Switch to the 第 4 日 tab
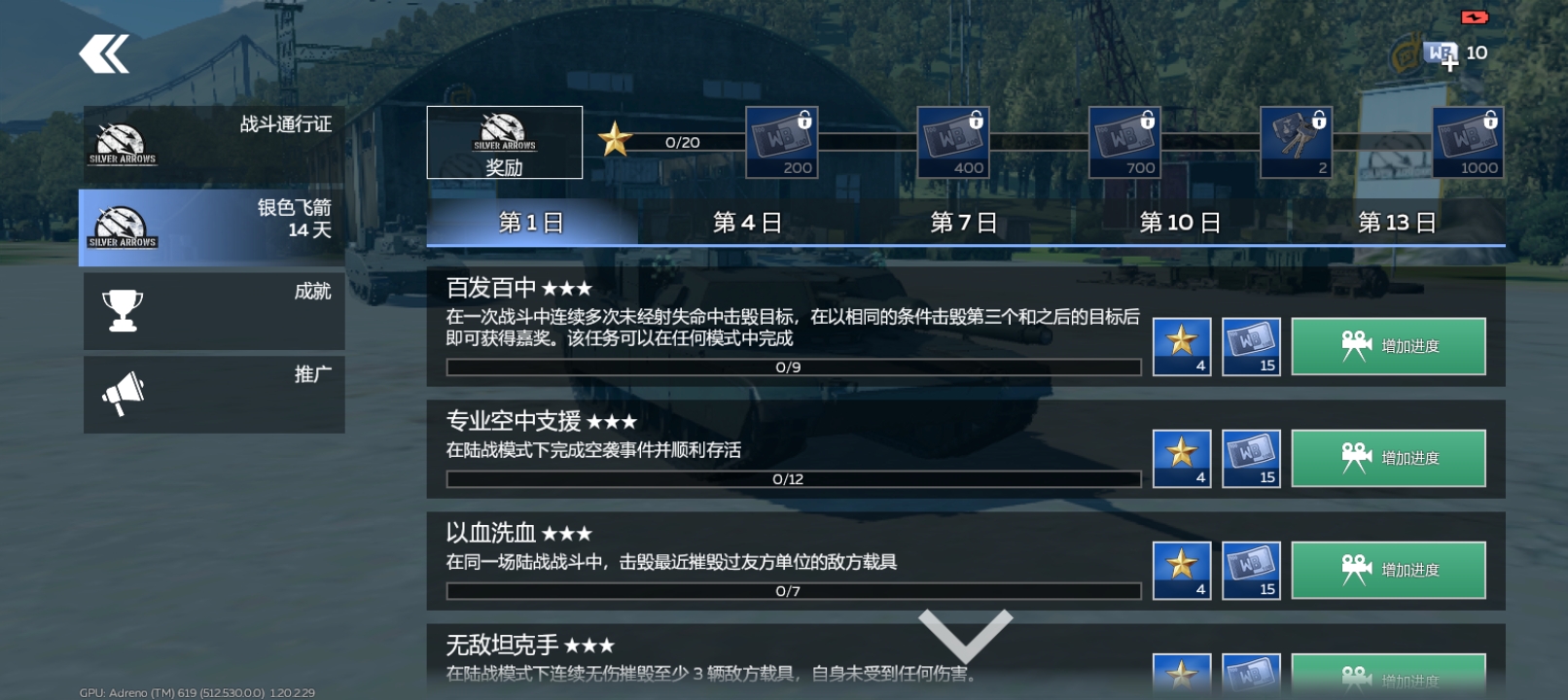 747,223
